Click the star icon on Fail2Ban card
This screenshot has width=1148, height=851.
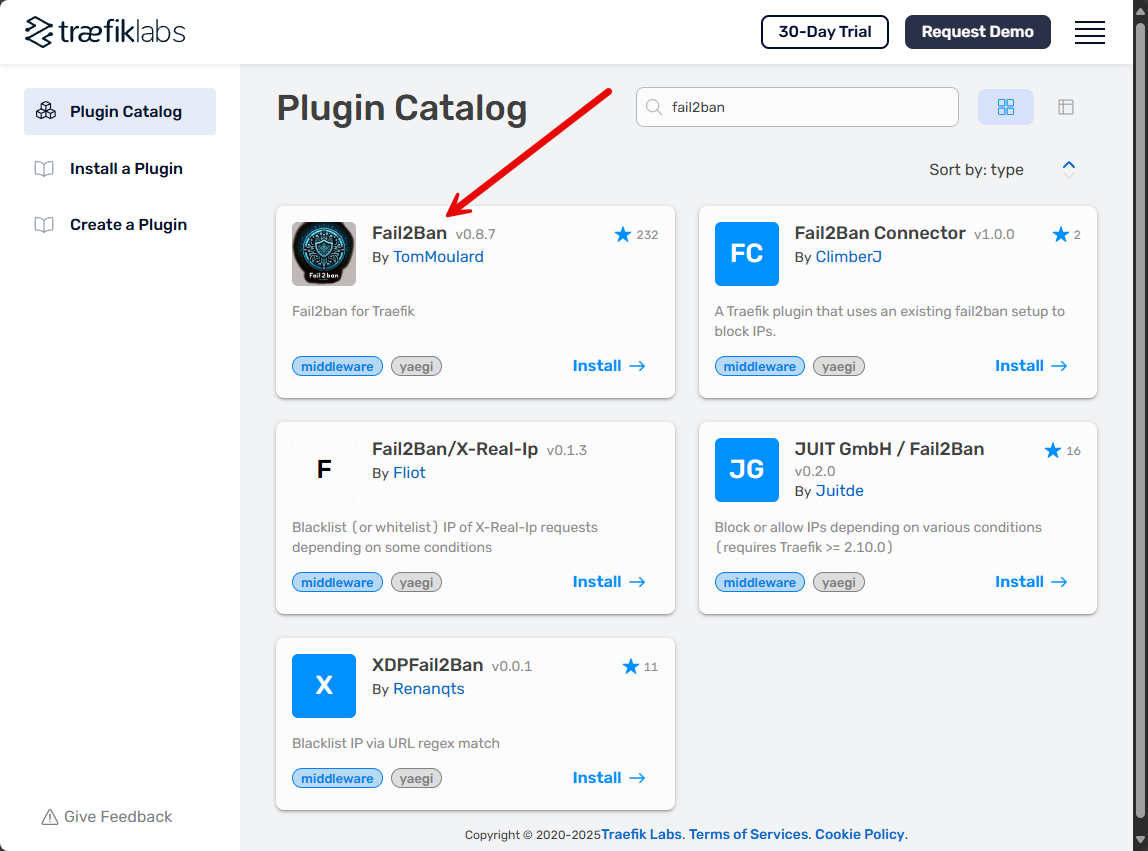point(623,235)
